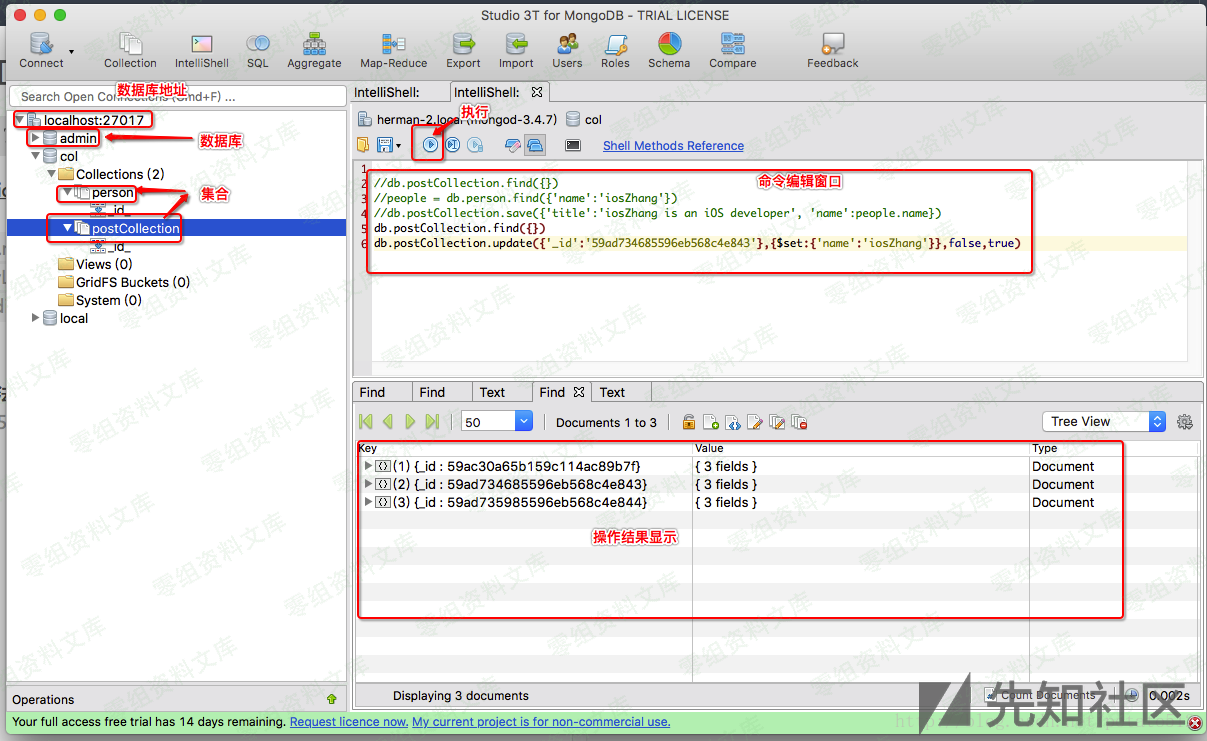
Task: Open the Shell Methods Reference link
Action: pos(673,145)
